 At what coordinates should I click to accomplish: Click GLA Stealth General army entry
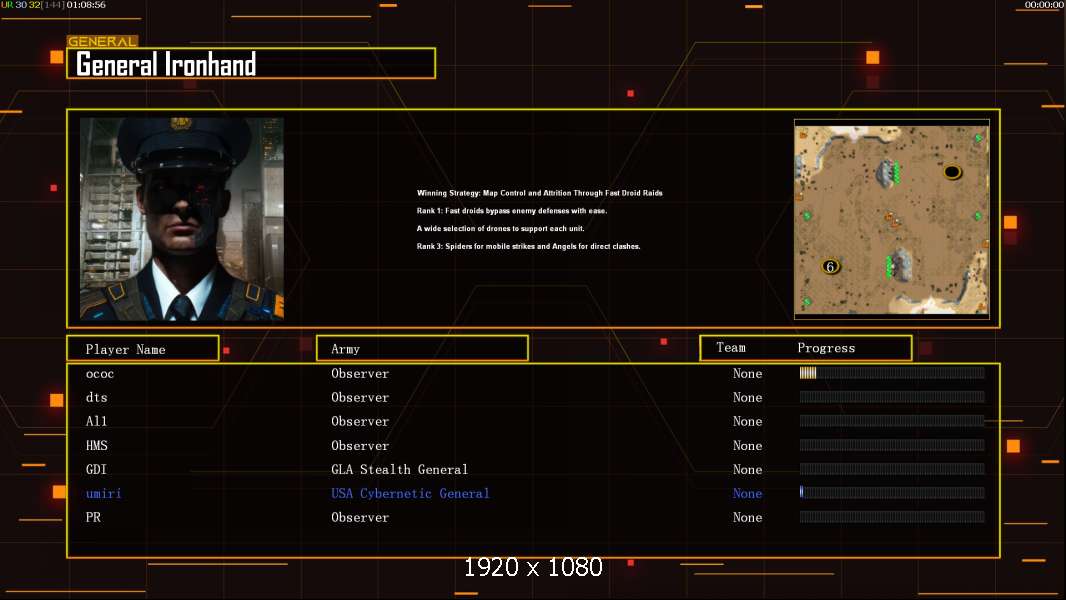click(x=400, y=470)
